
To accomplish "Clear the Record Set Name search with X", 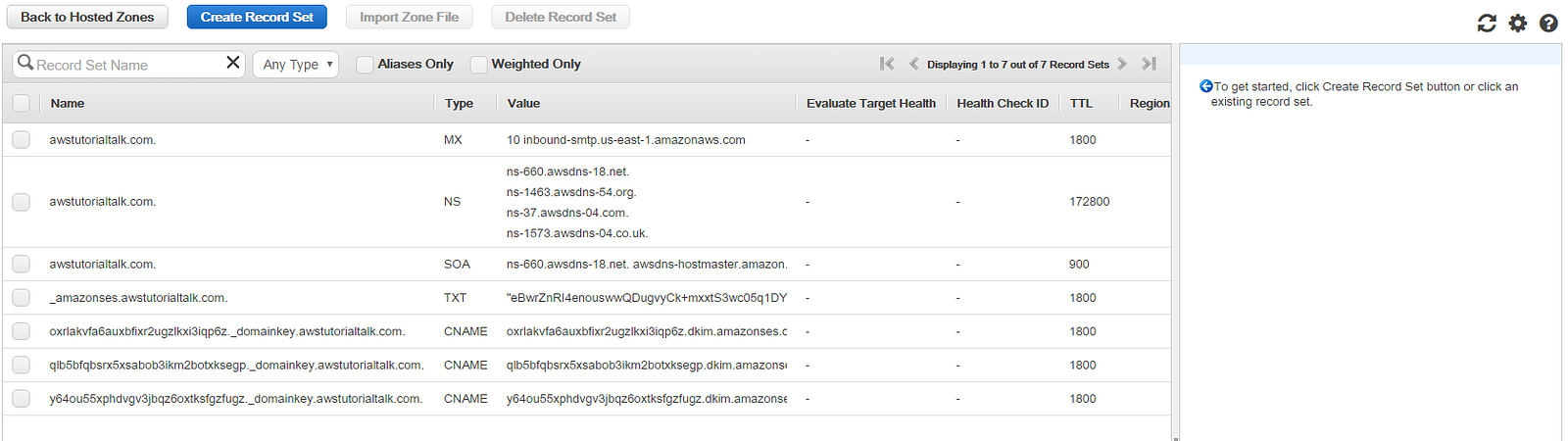I will (x=233, y=63).
